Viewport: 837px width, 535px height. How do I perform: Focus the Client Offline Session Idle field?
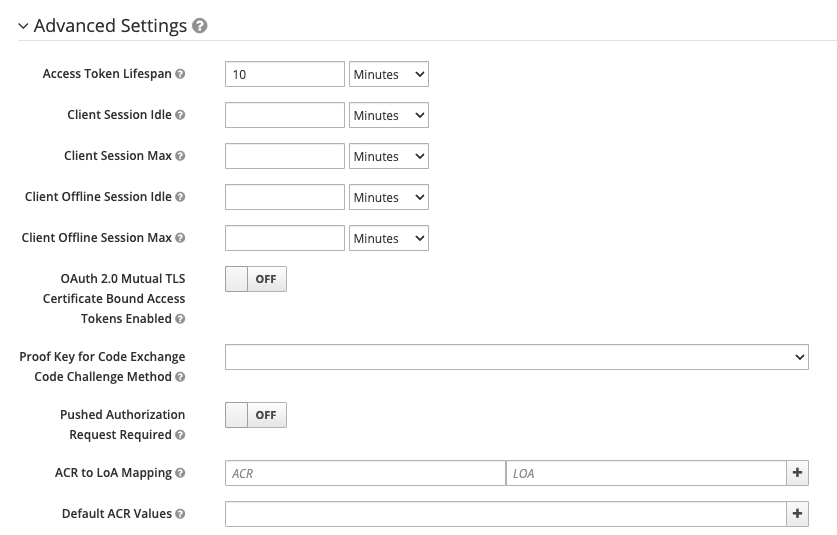pos(285,198)
